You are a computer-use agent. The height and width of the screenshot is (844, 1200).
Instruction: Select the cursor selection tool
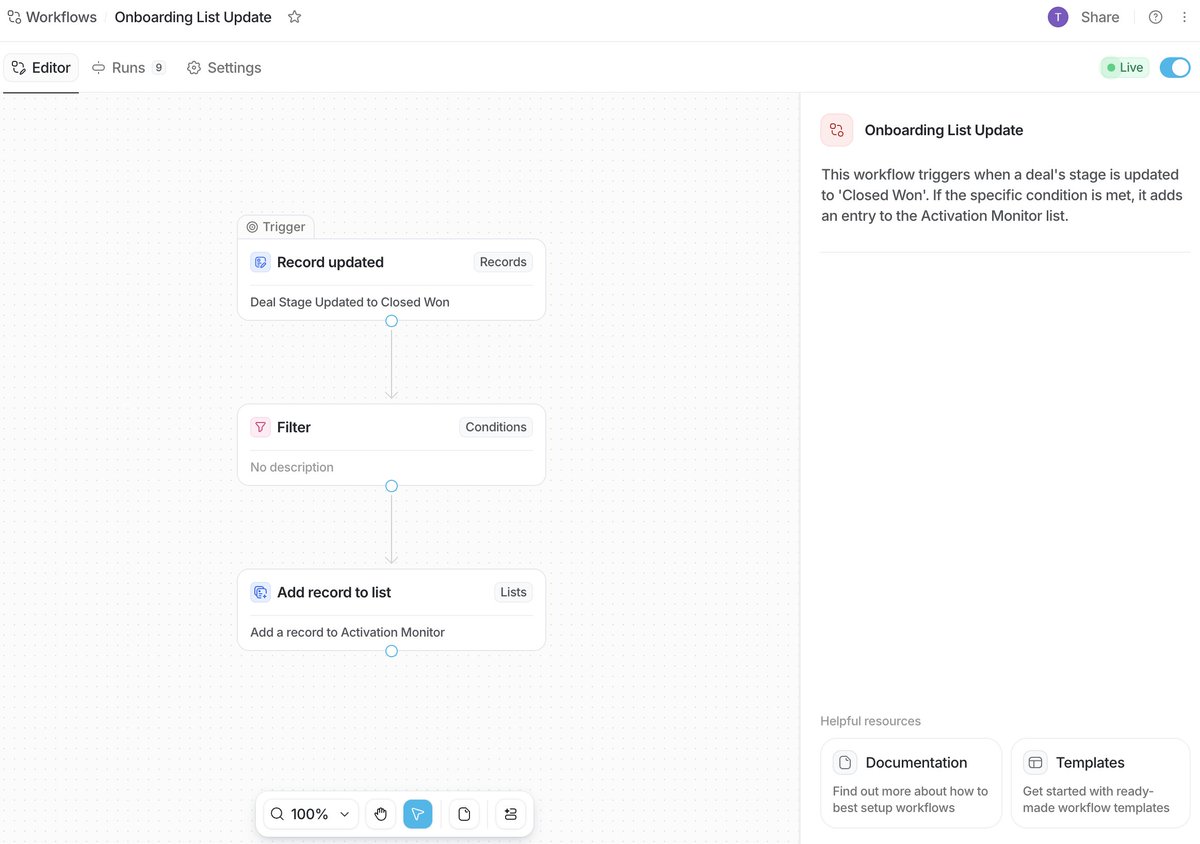click(417, 813)
